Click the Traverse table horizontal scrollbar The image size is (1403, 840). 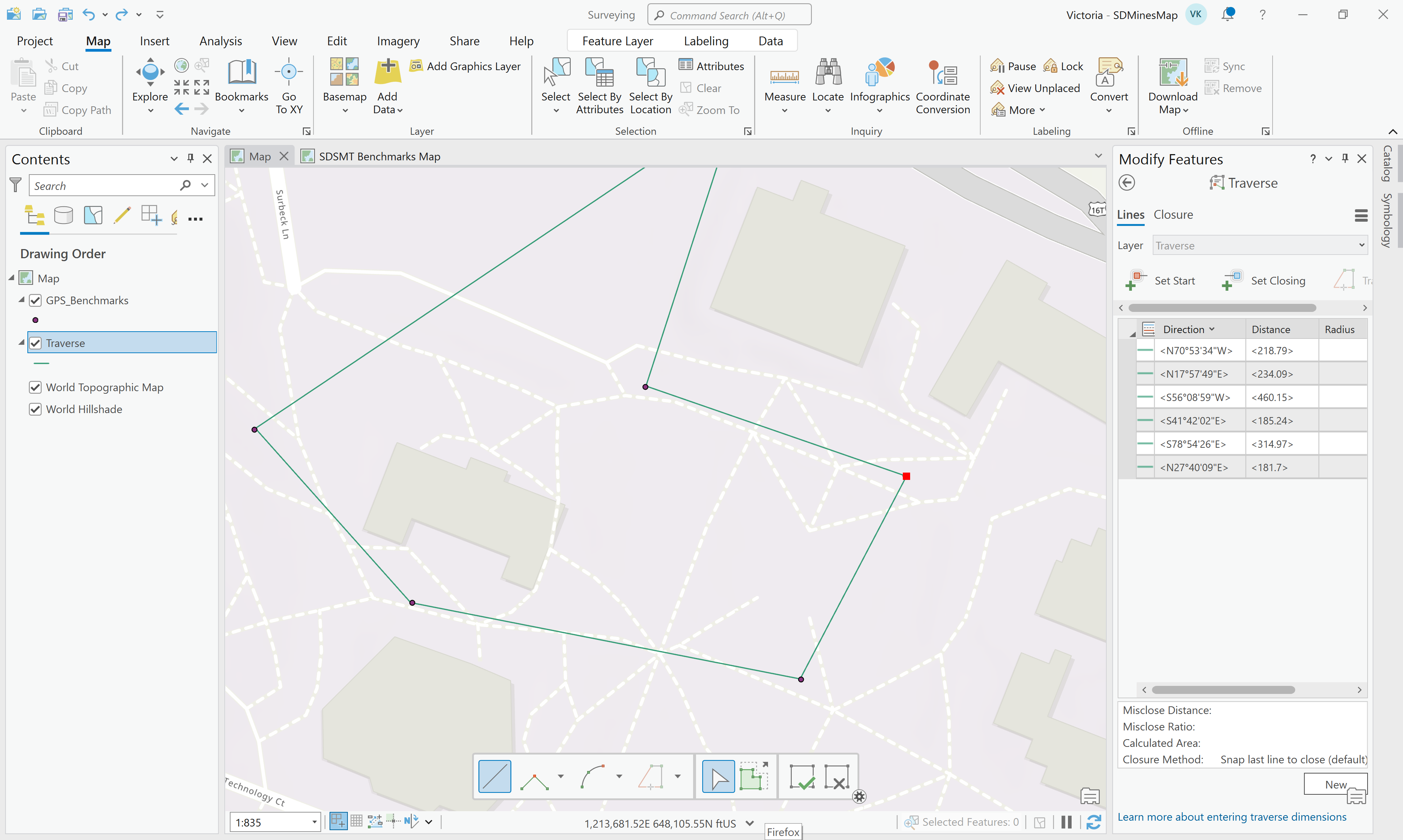point(1223,690)
